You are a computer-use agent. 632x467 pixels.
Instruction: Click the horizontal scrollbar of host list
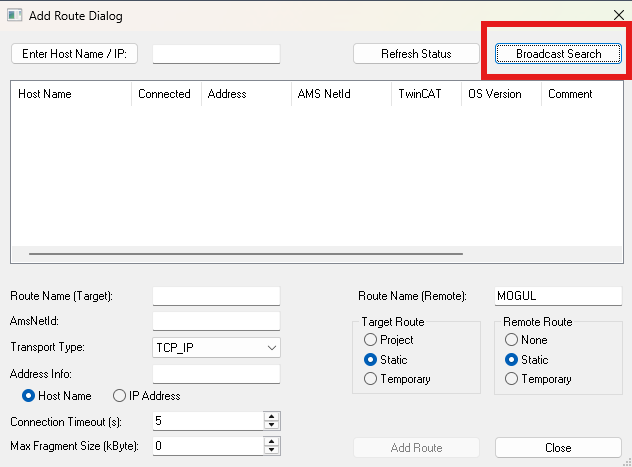(x=300, y=254)
